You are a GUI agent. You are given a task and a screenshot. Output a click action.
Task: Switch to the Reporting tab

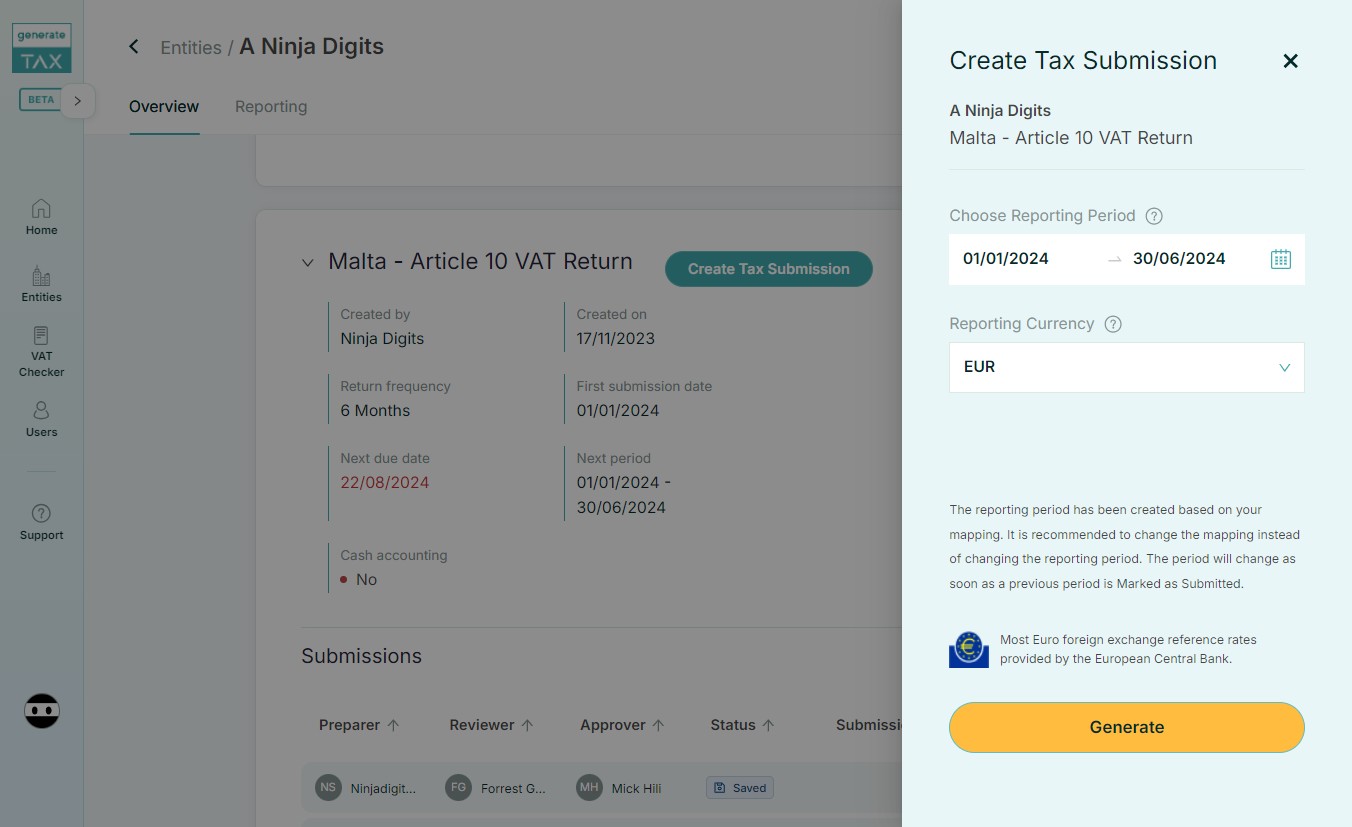[271, 107]
